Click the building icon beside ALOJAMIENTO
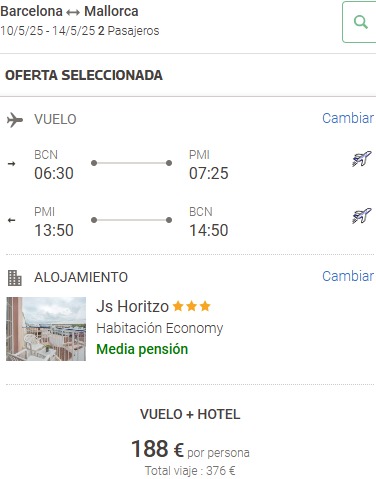This screenshot has width=376, height=479. coord(15,278)
